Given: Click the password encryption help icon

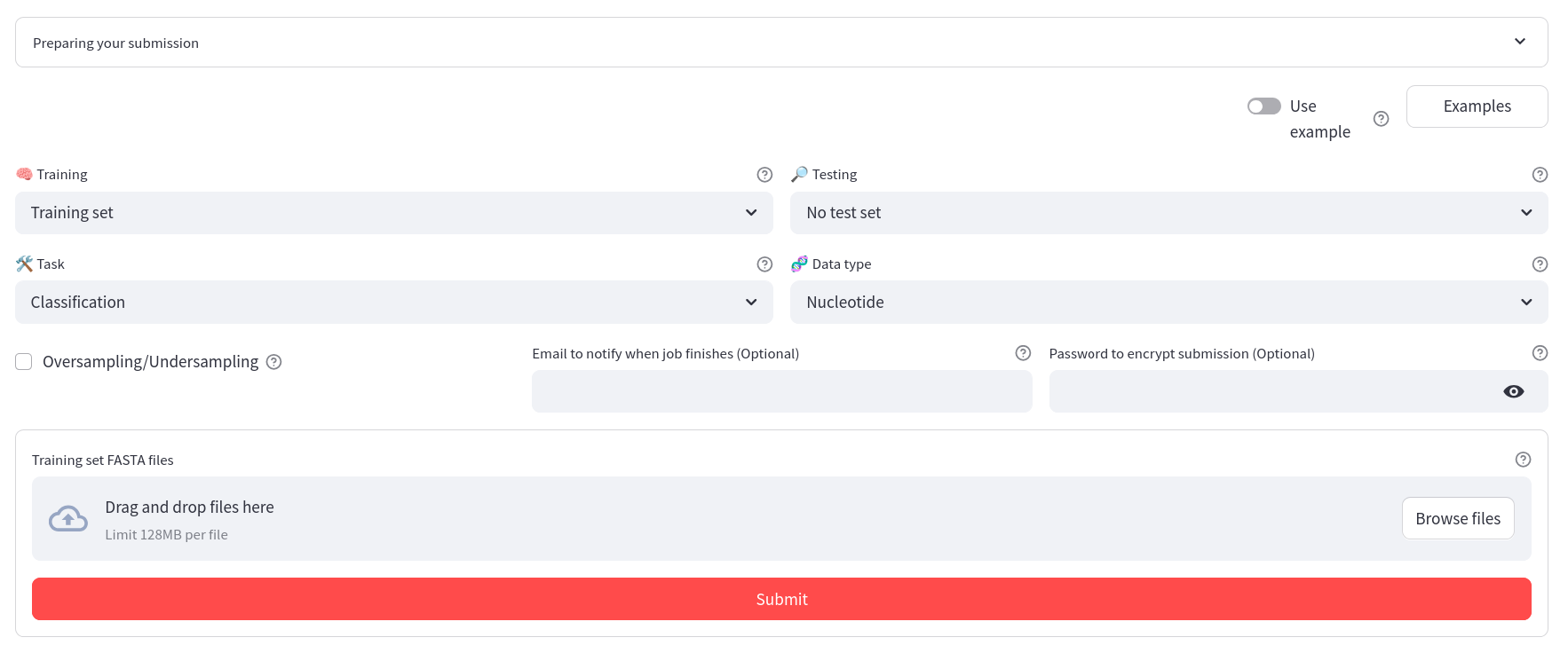Looking at the screenshot, I should 1540,353.
